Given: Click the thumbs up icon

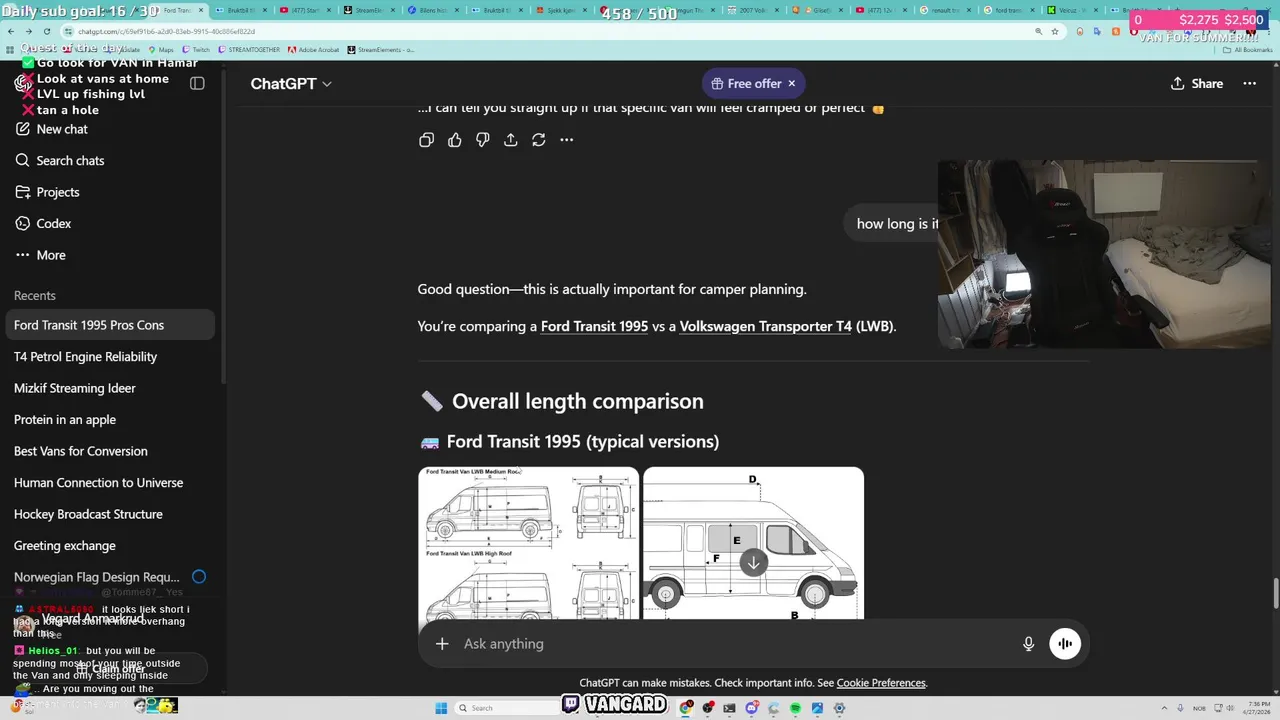Looking at the screenshot, I should point(455,140).
